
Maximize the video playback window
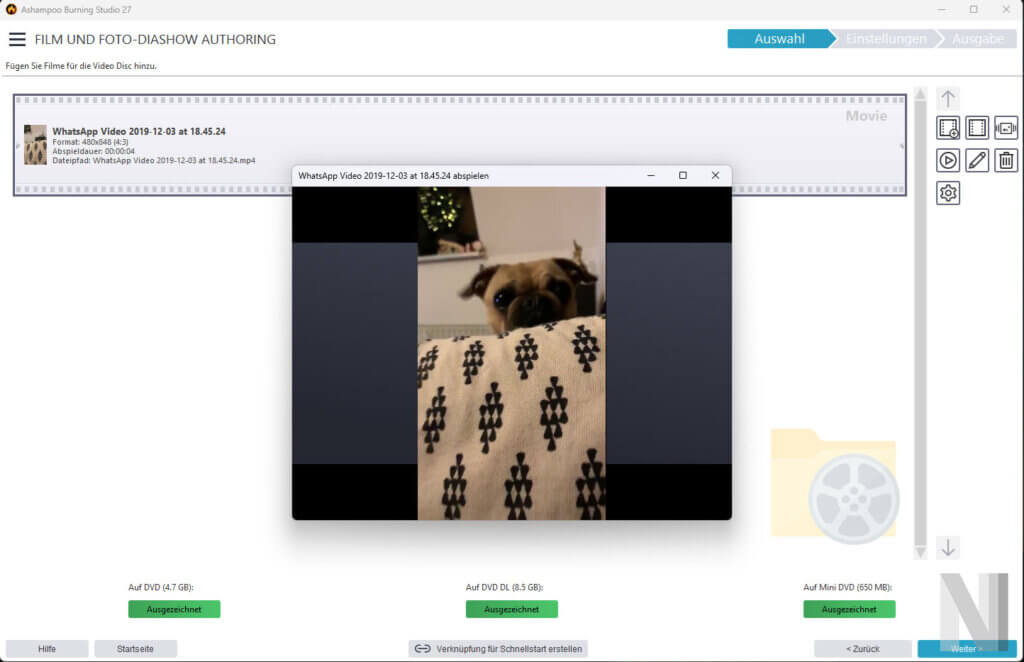[x=683, y=175]
